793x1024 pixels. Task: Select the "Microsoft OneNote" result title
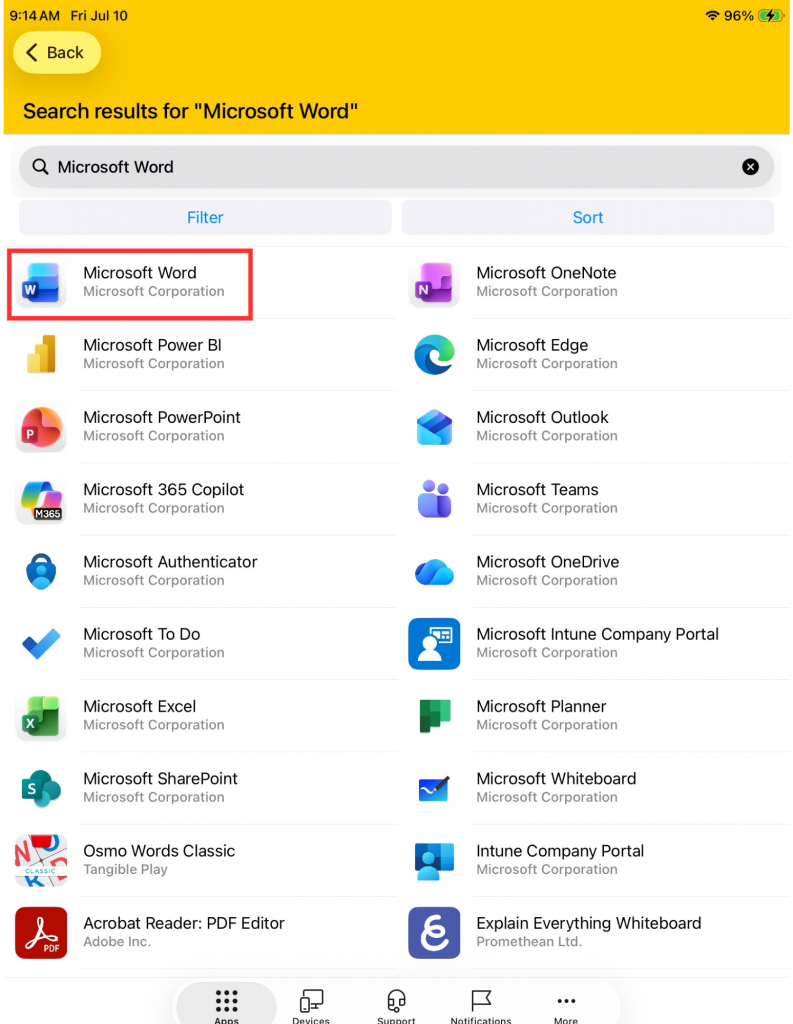click(546, 273)
